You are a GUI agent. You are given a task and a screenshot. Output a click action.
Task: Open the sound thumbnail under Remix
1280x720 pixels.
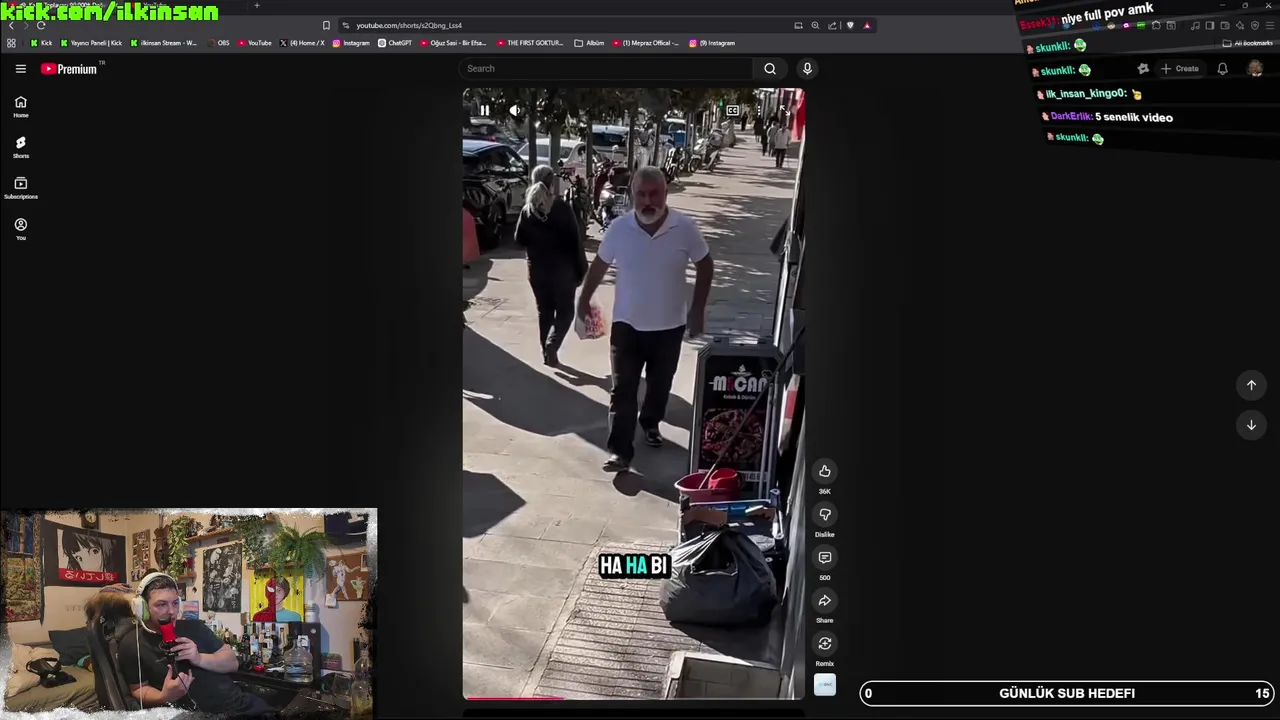click(825, 685)
